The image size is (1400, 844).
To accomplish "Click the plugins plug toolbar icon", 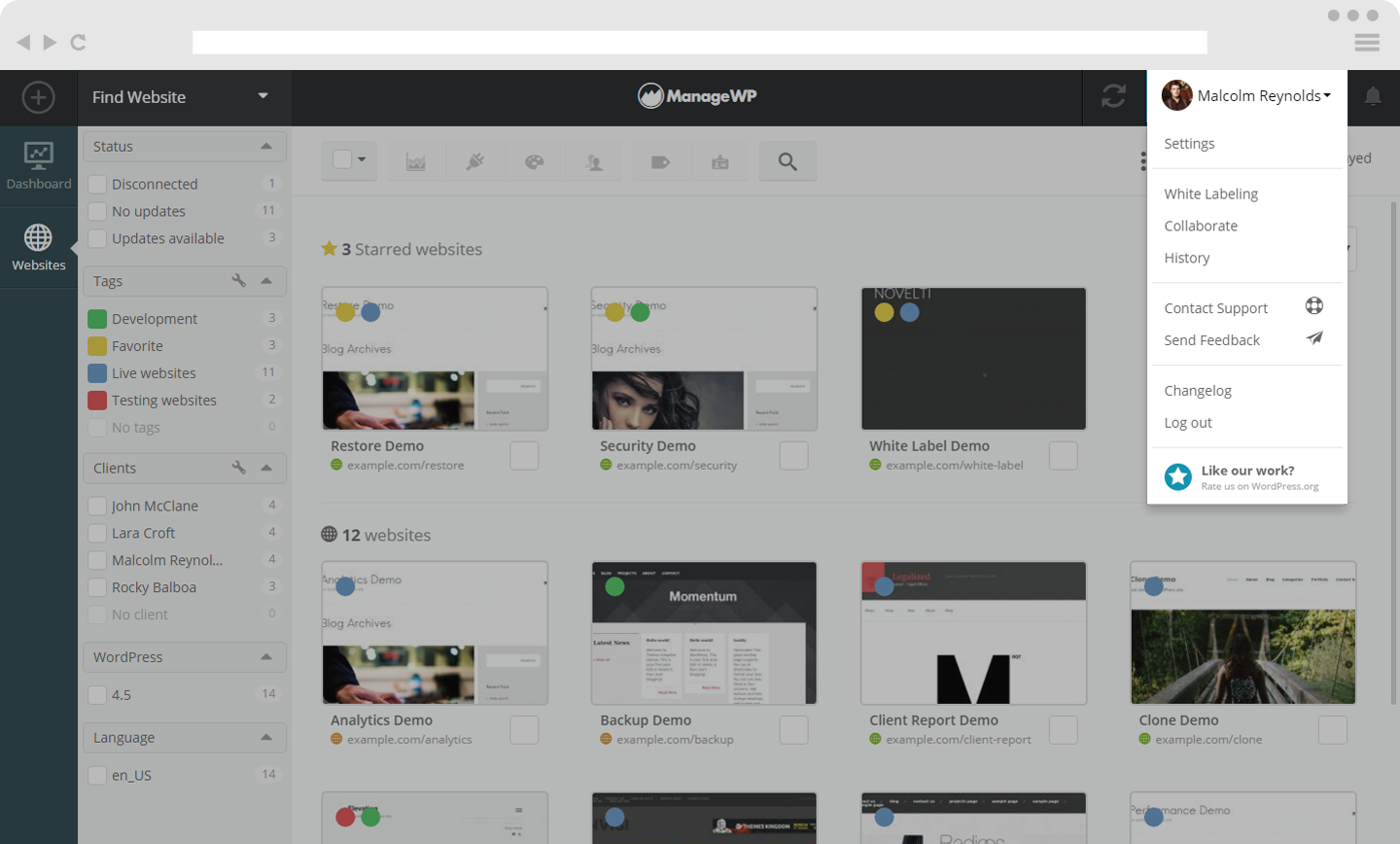I will 475,162.
